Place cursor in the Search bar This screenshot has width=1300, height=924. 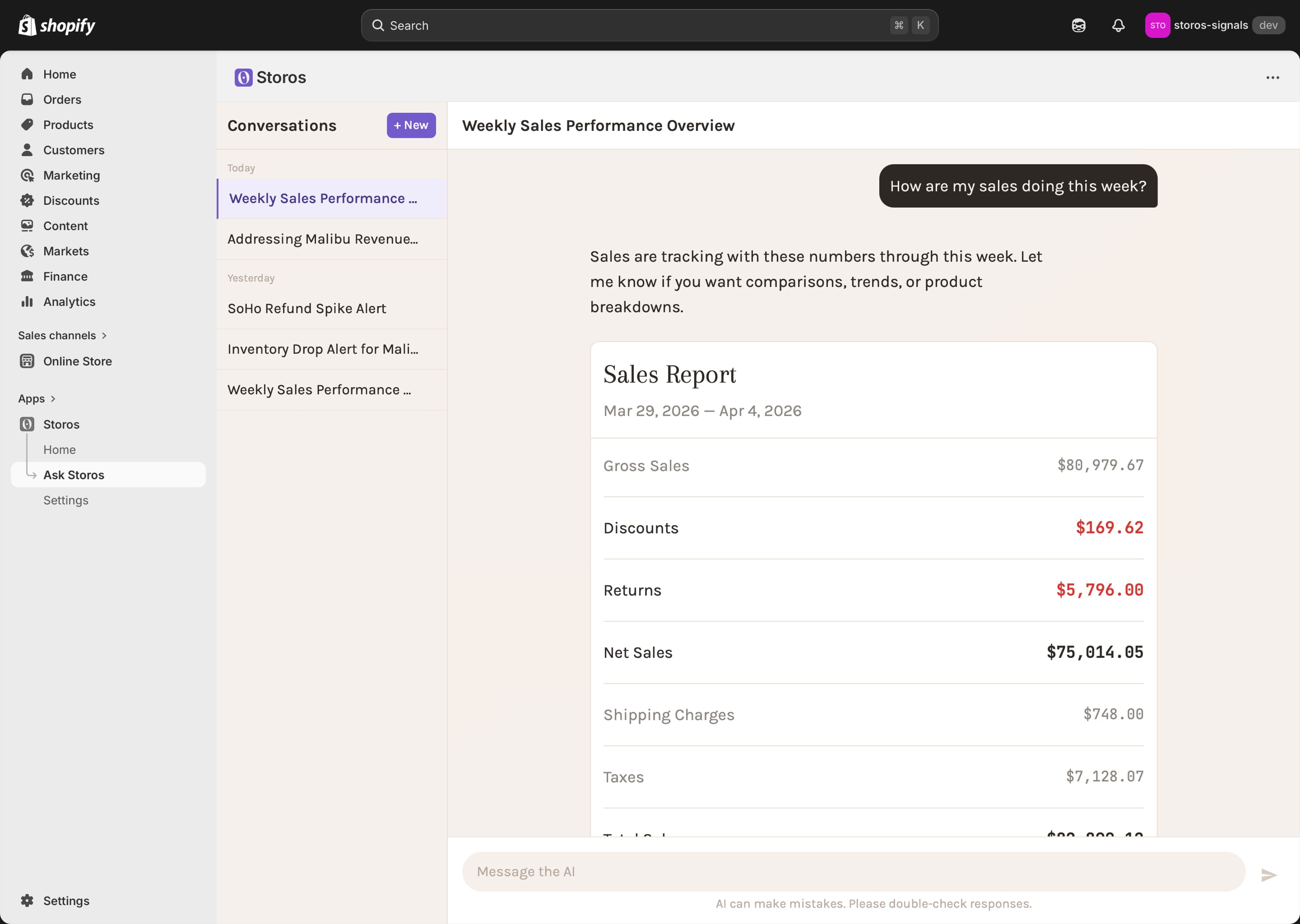click(x=626, y=25)
